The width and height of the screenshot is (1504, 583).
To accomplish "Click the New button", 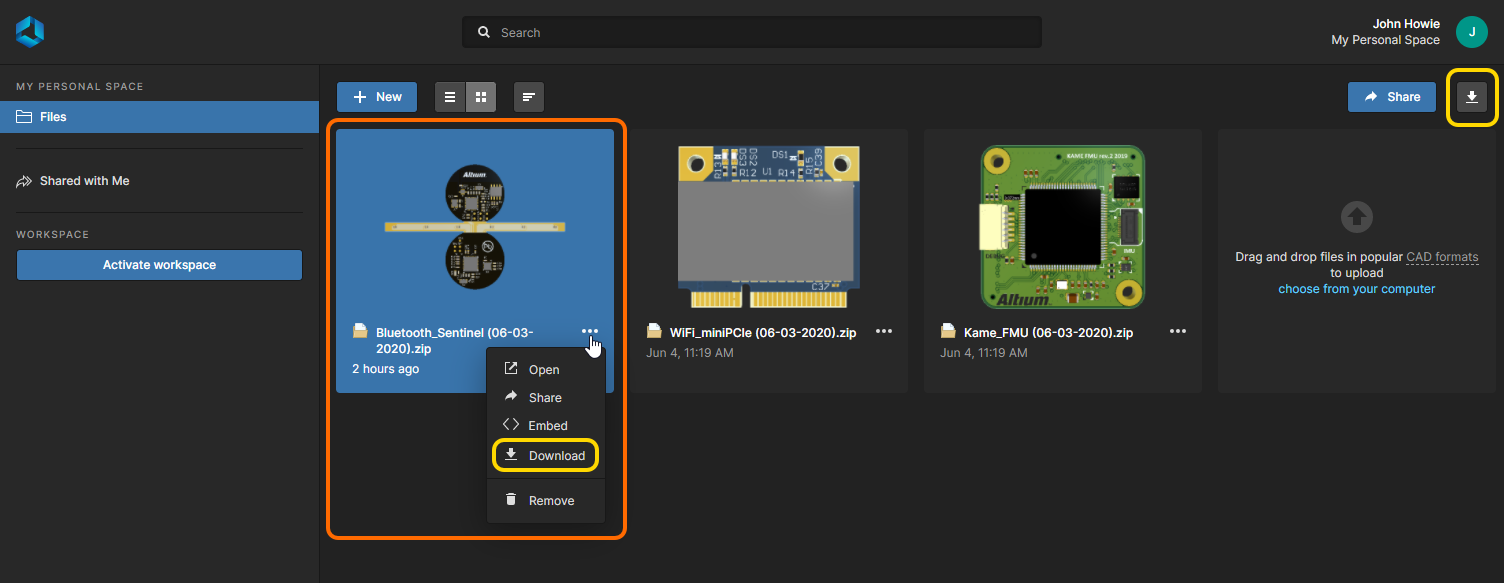I will [x=377, y=97].
